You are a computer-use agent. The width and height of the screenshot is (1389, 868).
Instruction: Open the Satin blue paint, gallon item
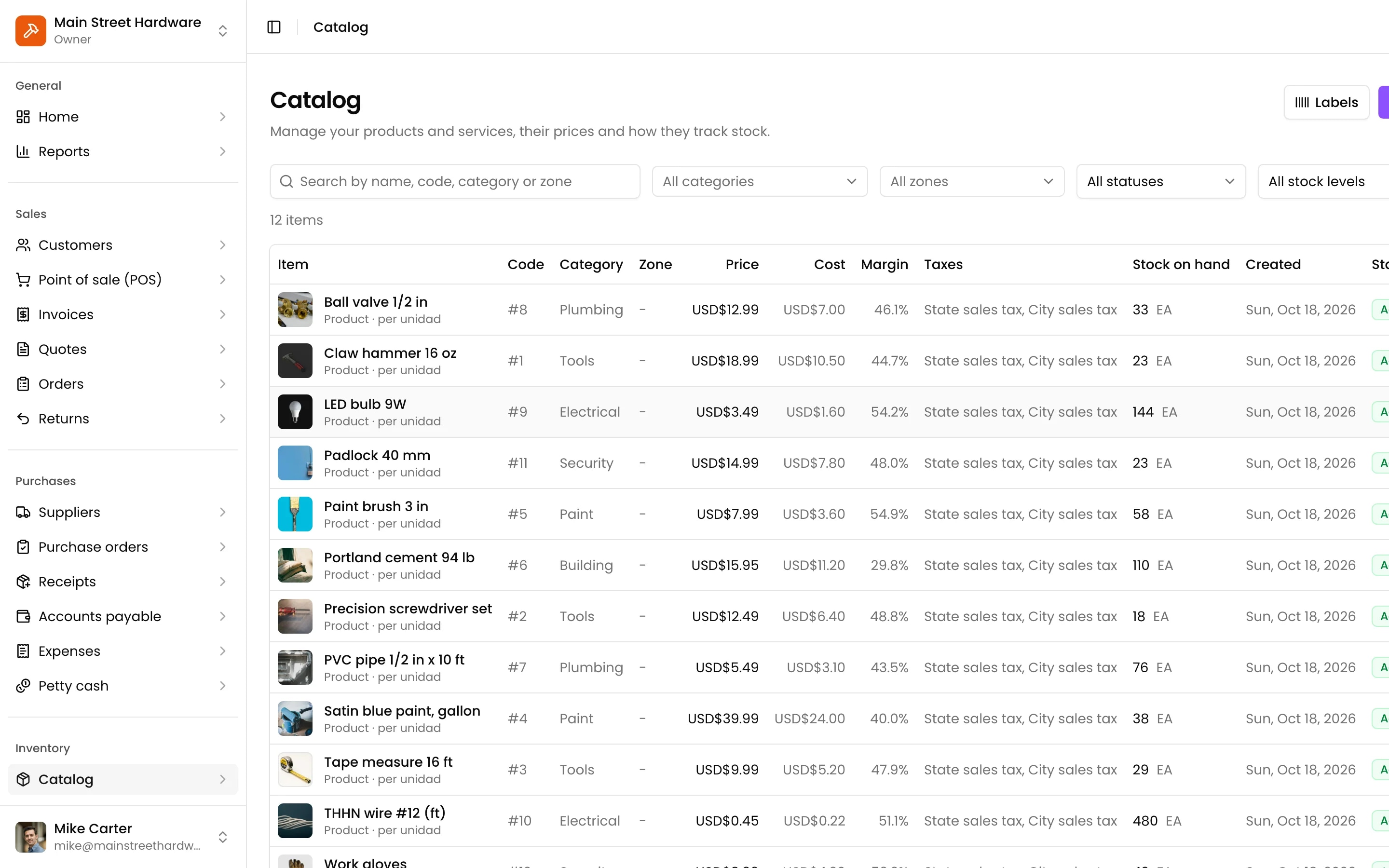402,711
